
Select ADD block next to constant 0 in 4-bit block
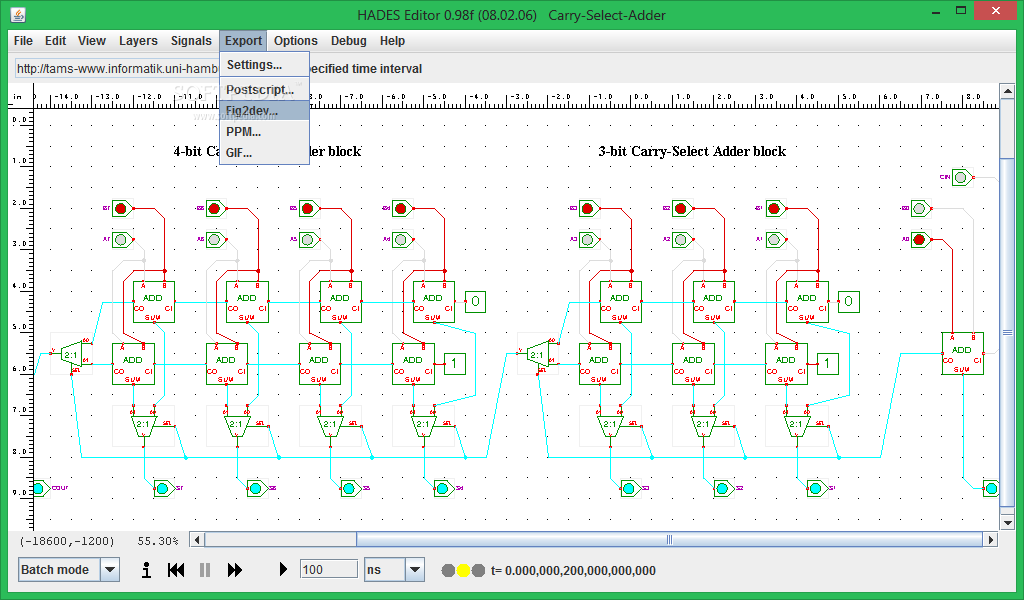(x=434, y=302)
